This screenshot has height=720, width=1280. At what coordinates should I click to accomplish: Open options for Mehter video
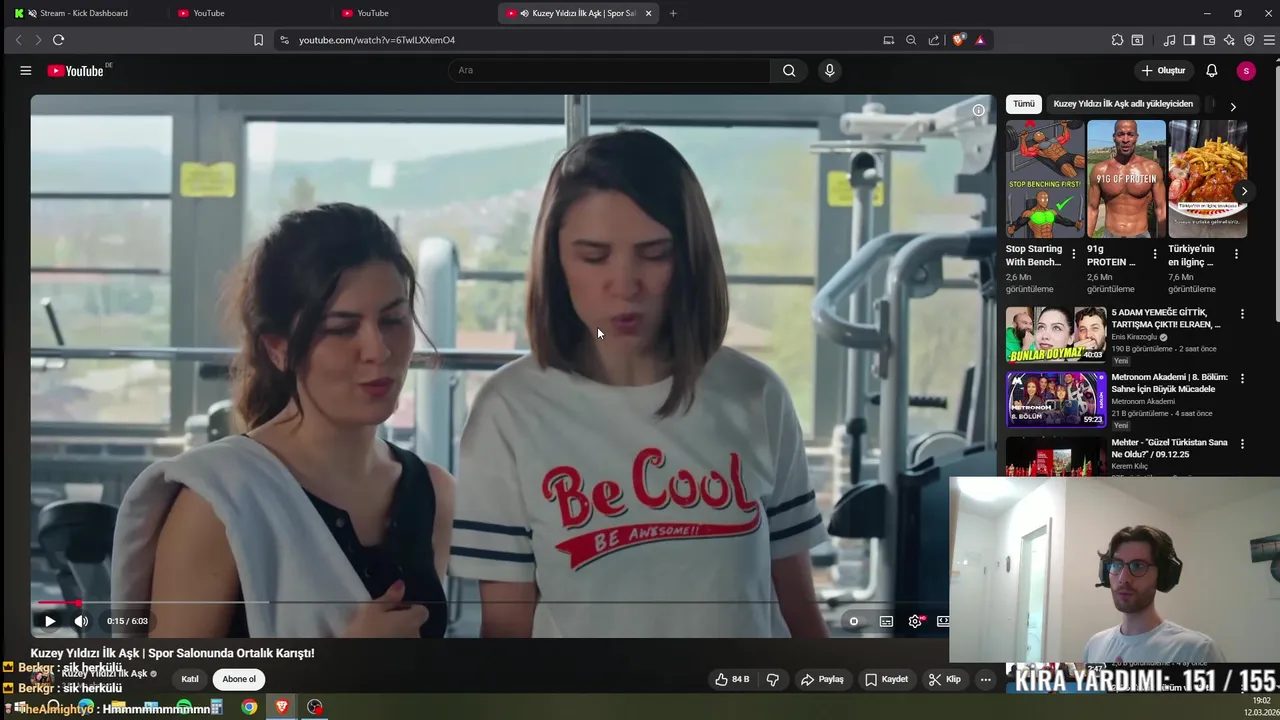[x=1242, y=444]
